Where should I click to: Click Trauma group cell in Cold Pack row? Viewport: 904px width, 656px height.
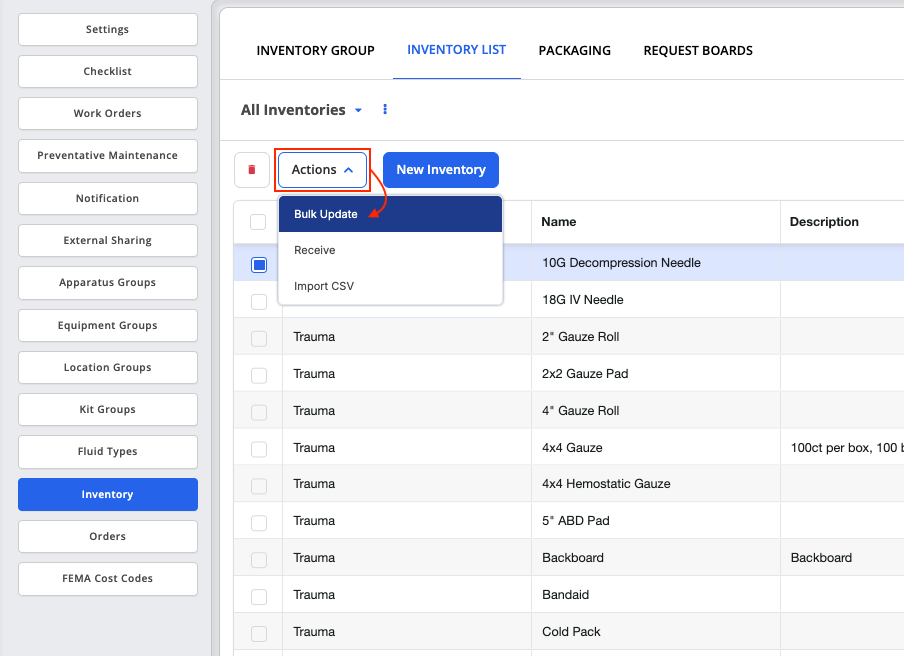[x=407, y=631]
